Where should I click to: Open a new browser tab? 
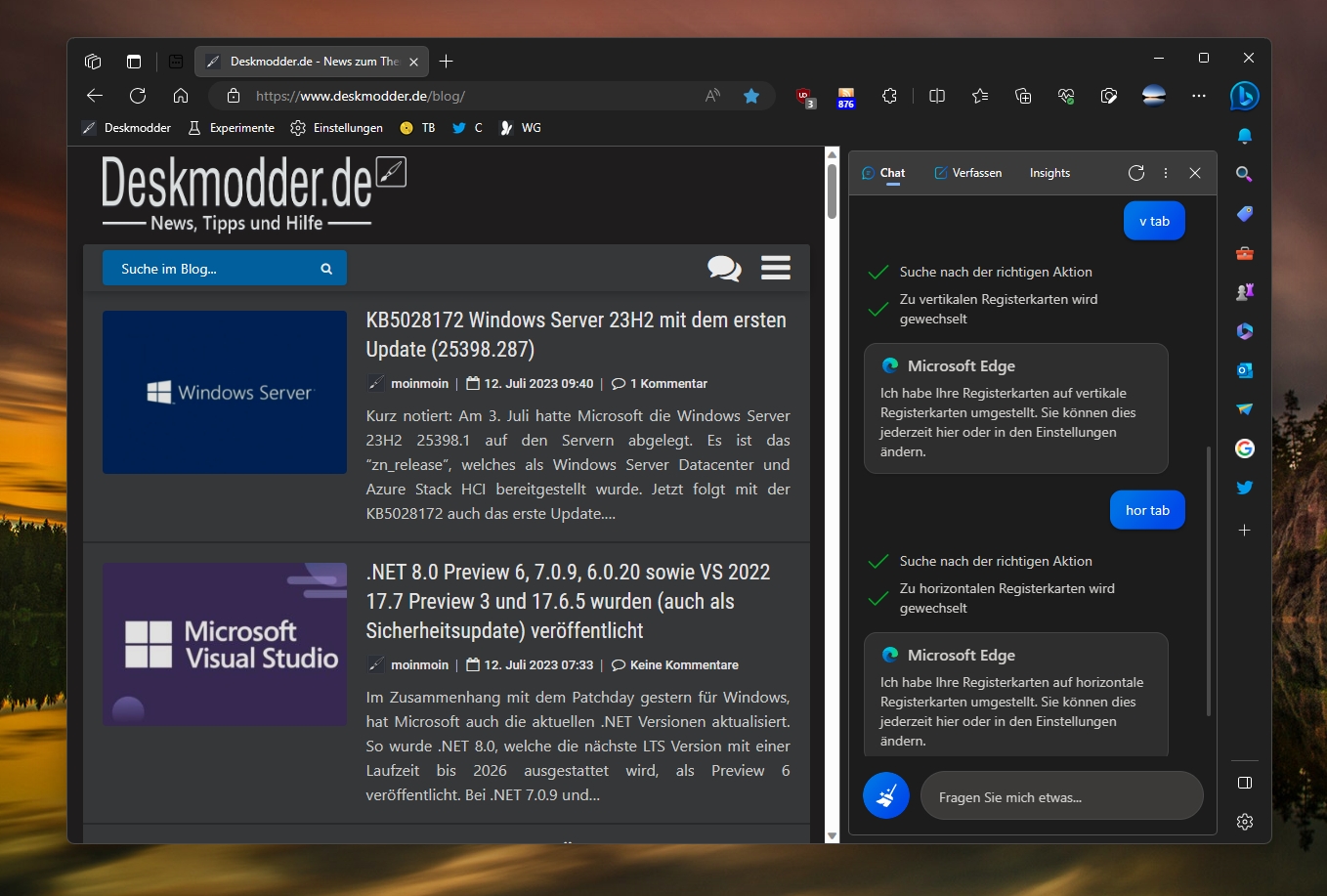[447, 62]
